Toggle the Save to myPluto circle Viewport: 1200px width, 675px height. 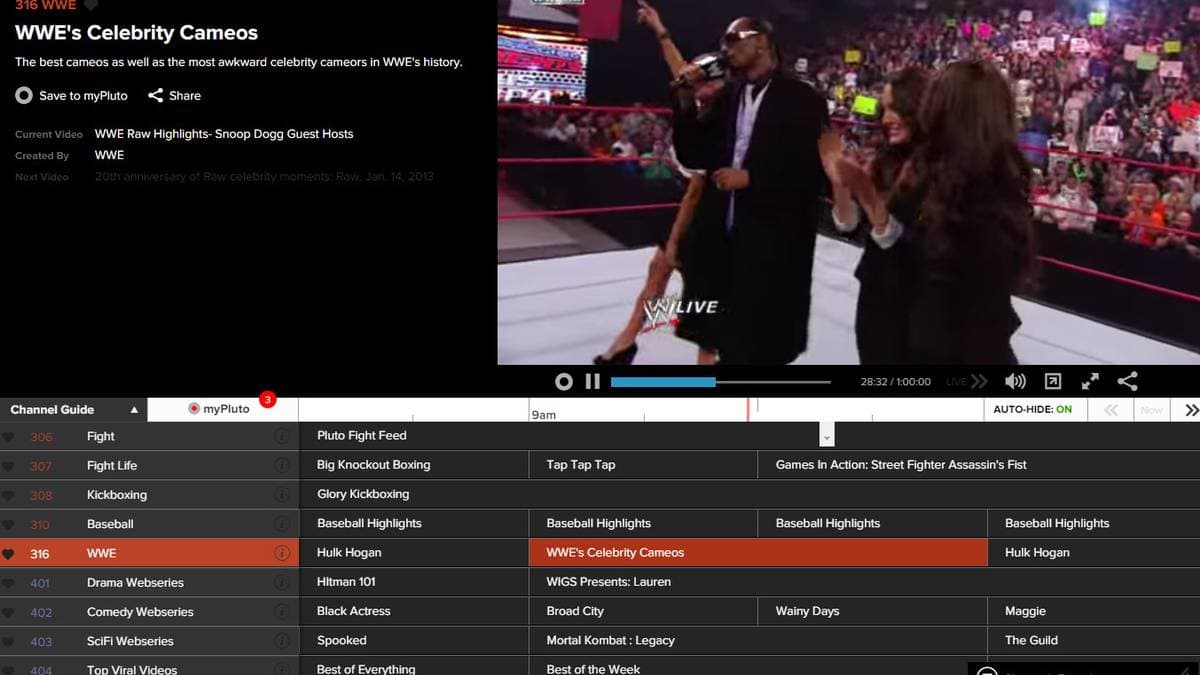[x=24, y=96]
